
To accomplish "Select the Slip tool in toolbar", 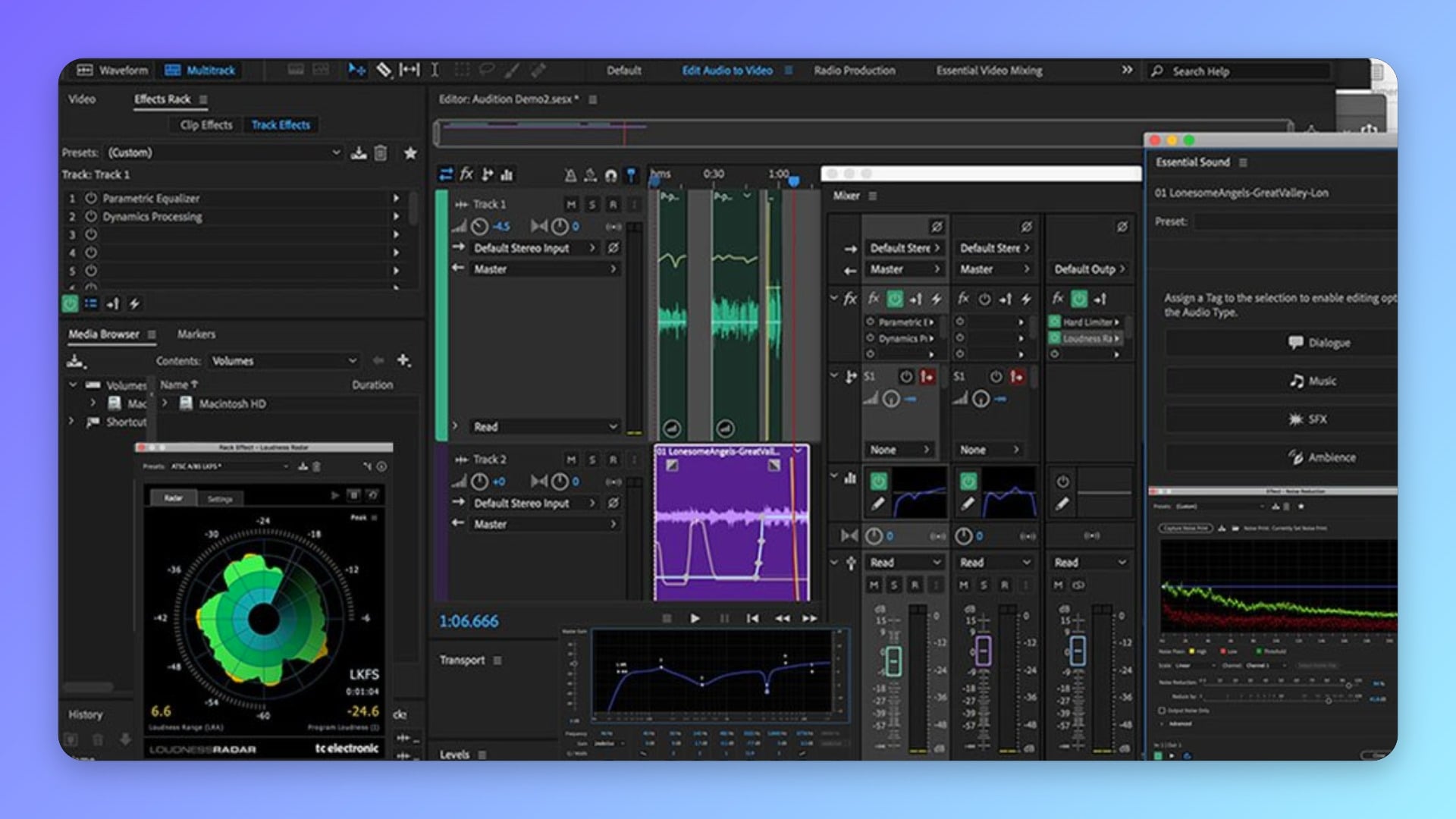I will (x=409, y=71).
